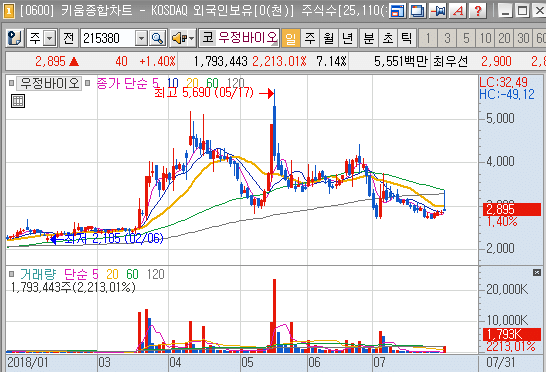Click the green 60 price moving average label
This screenshot has height=372, width=546.
click(x=212, y=84)
